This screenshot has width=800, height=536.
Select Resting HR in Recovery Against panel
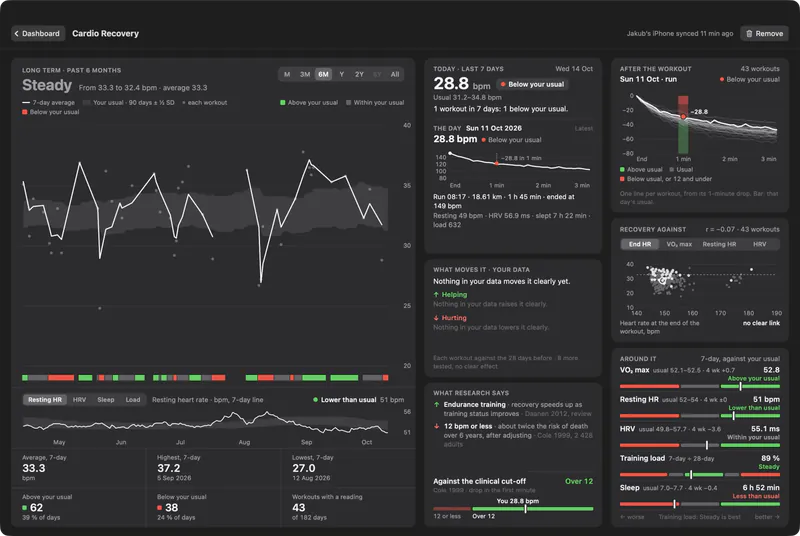719,244
